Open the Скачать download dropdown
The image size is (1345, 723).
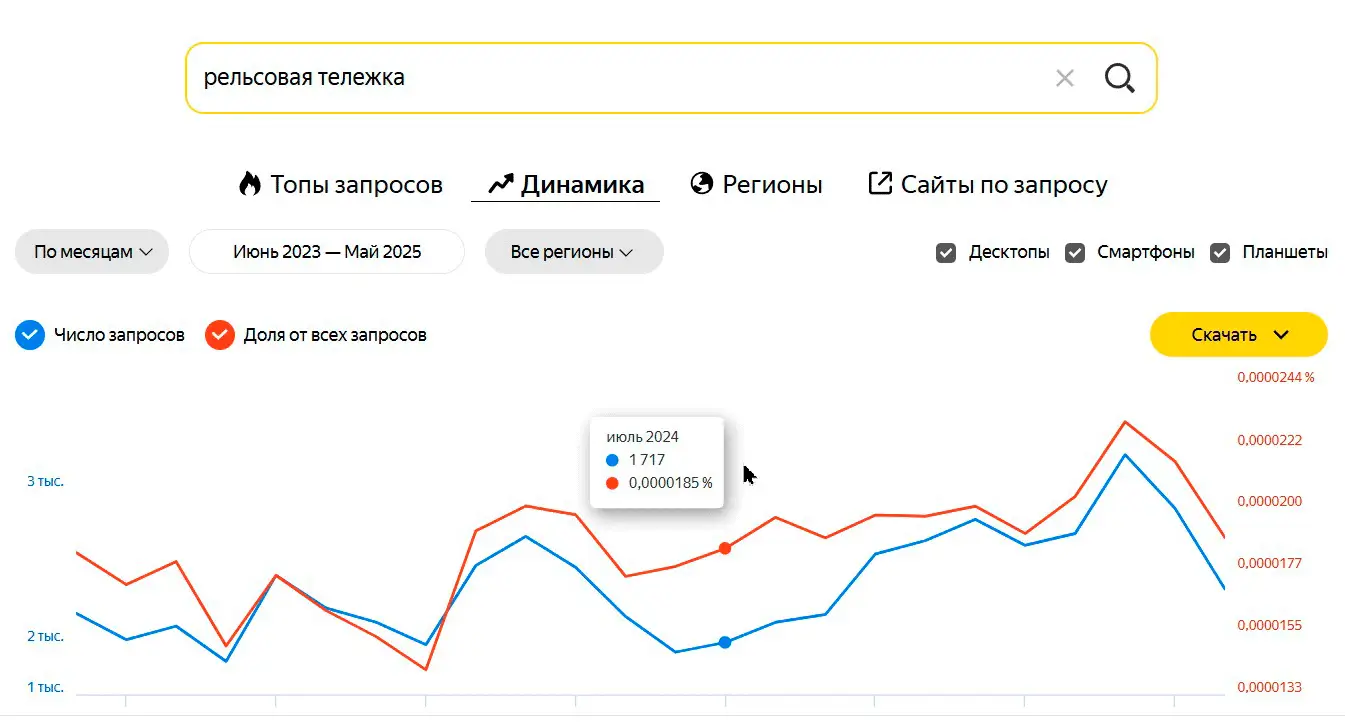click(1238, 335)
